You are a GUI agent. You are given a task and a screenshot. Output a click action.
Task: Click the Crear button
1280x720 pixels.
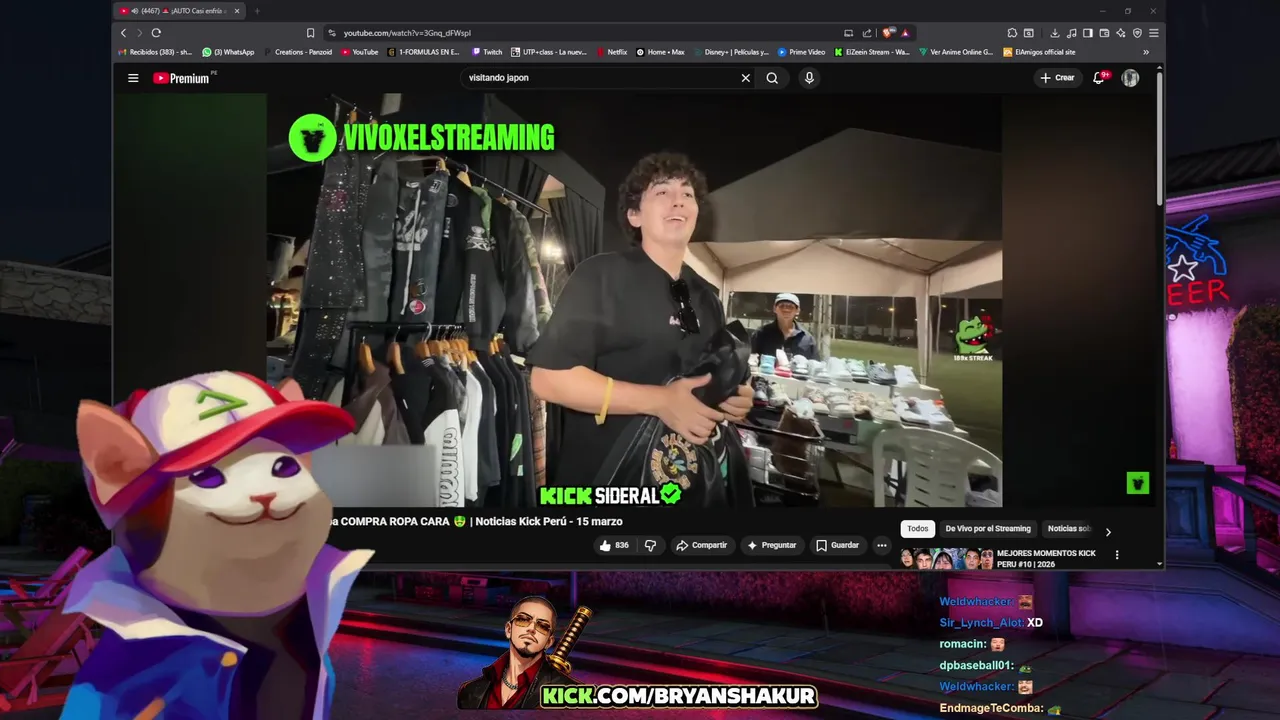pos(1057,78)
